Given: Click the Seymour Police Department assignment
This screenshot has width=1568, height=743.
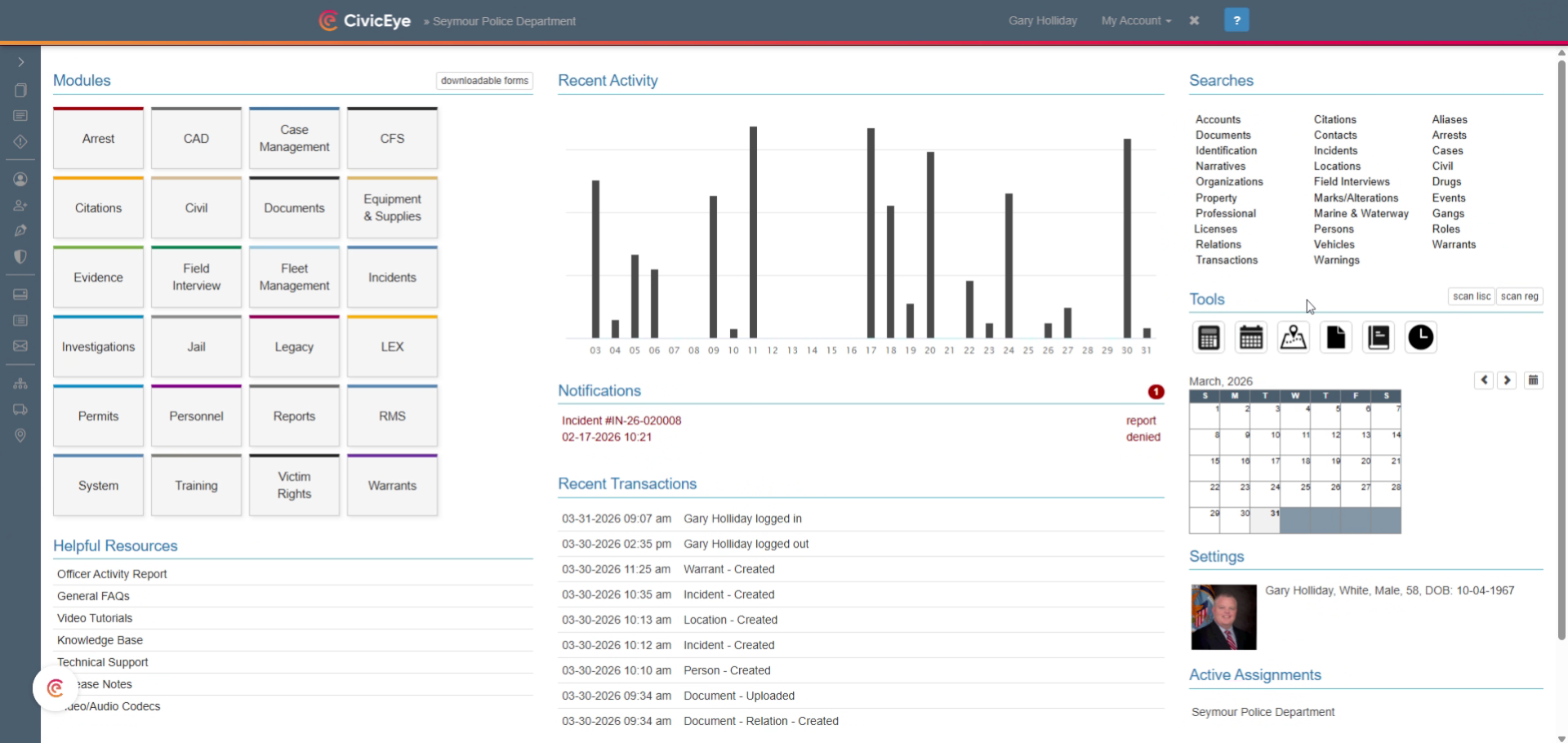Looking at the screenshot, I should (x=1263, y=712).
